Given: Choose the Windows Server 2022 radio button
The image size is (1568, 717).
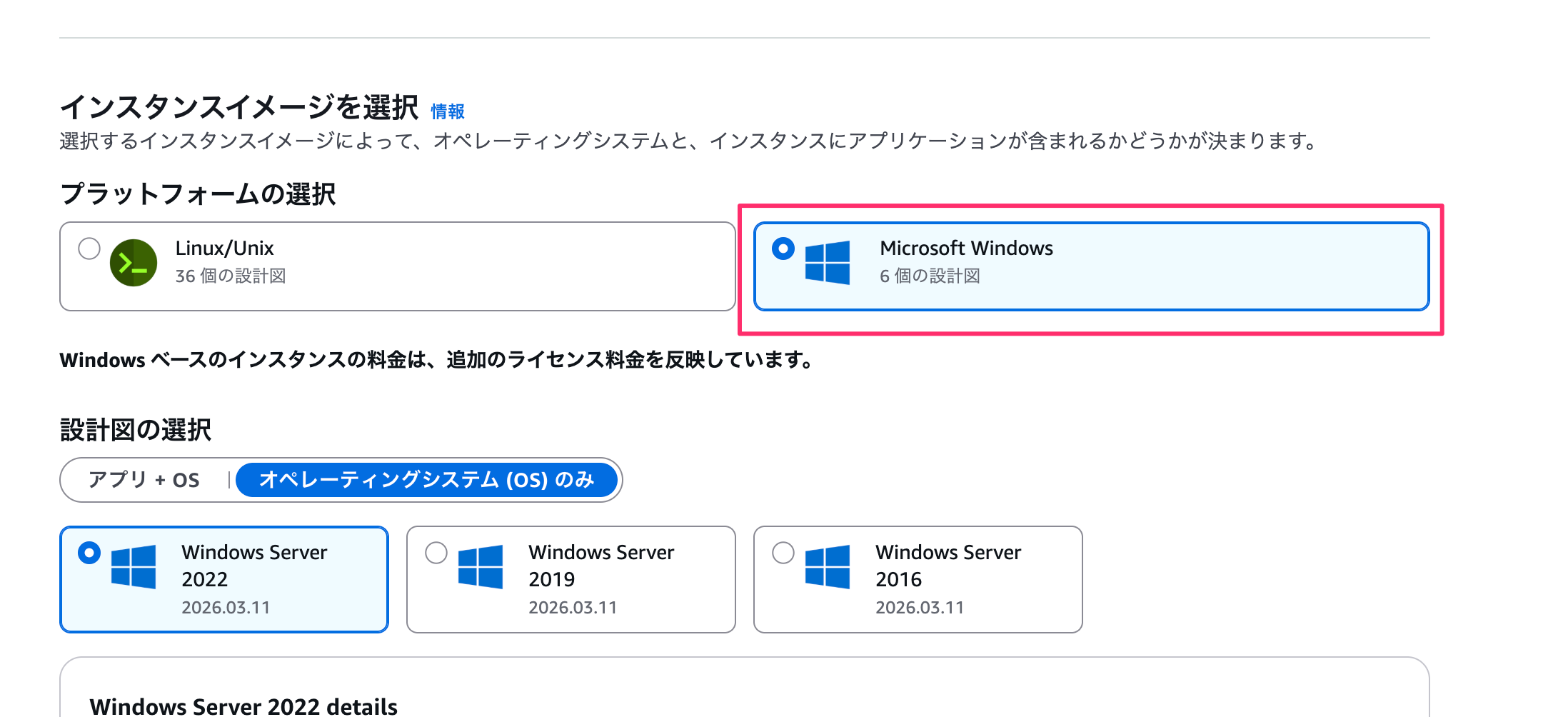Looking at the screenshot, I should pyautogui.click(x=89, y=553).
